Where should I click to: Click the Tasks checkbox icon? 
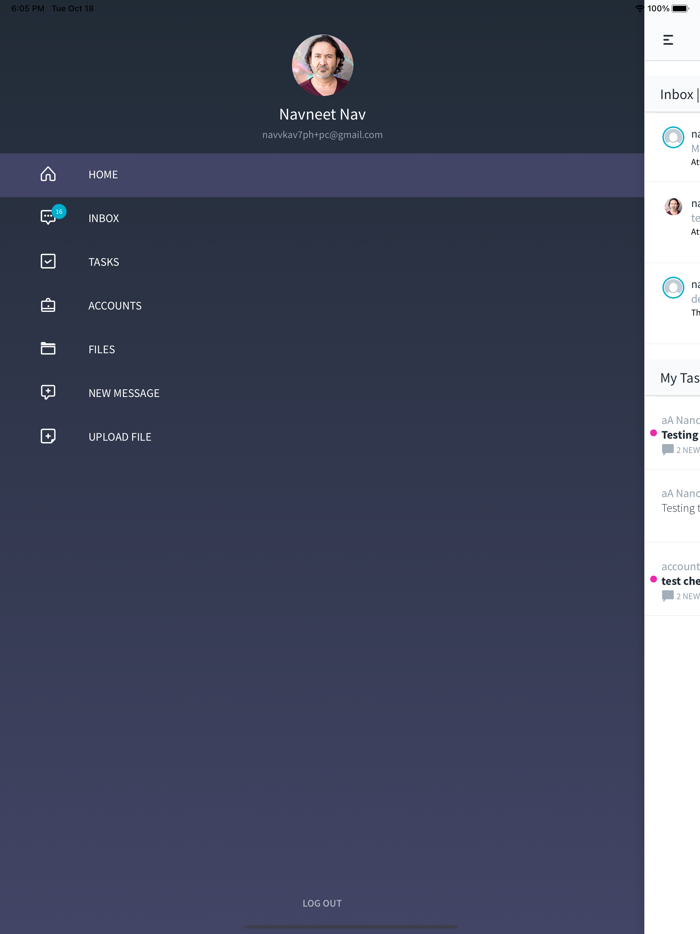(x=48, y=261)
